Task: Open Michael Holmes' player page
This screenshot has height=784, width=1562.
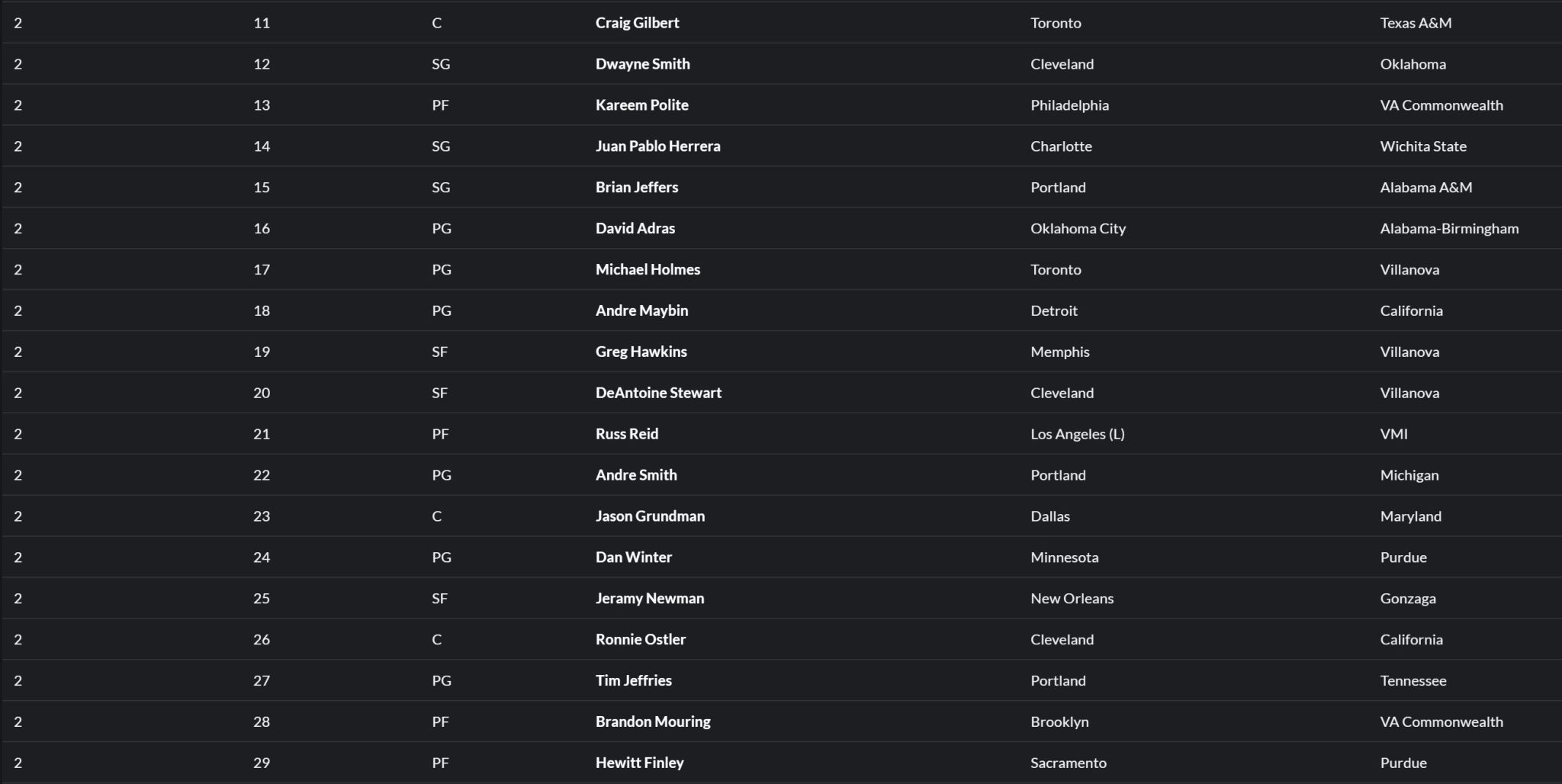Action: point(648,270)
